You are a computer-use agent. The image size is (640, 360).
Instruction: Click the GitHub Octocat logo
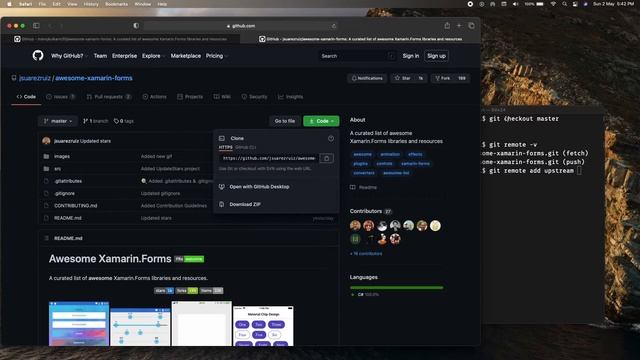38,55
